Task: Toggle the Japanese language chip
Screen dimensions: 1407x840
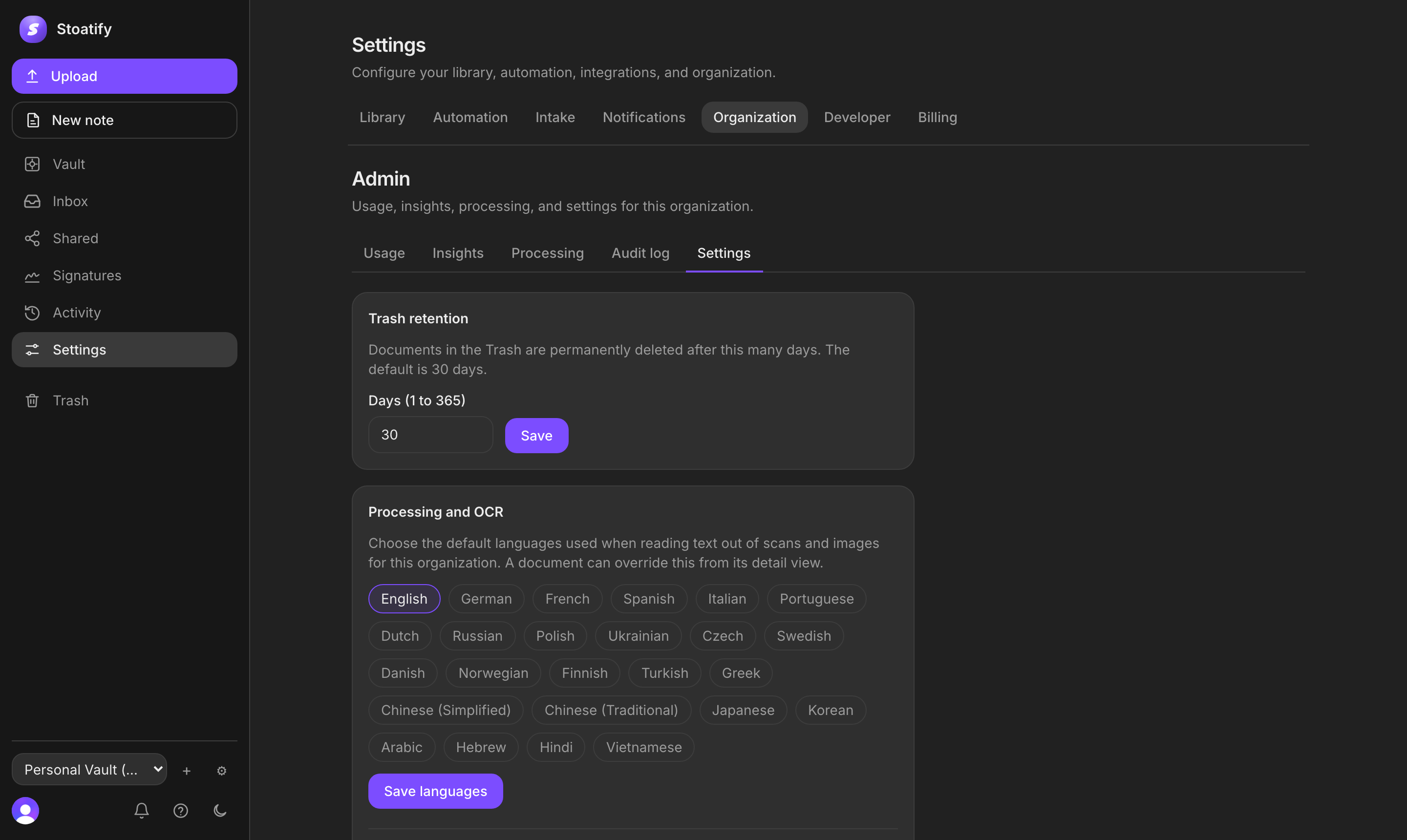Action: tap(744, 710)
